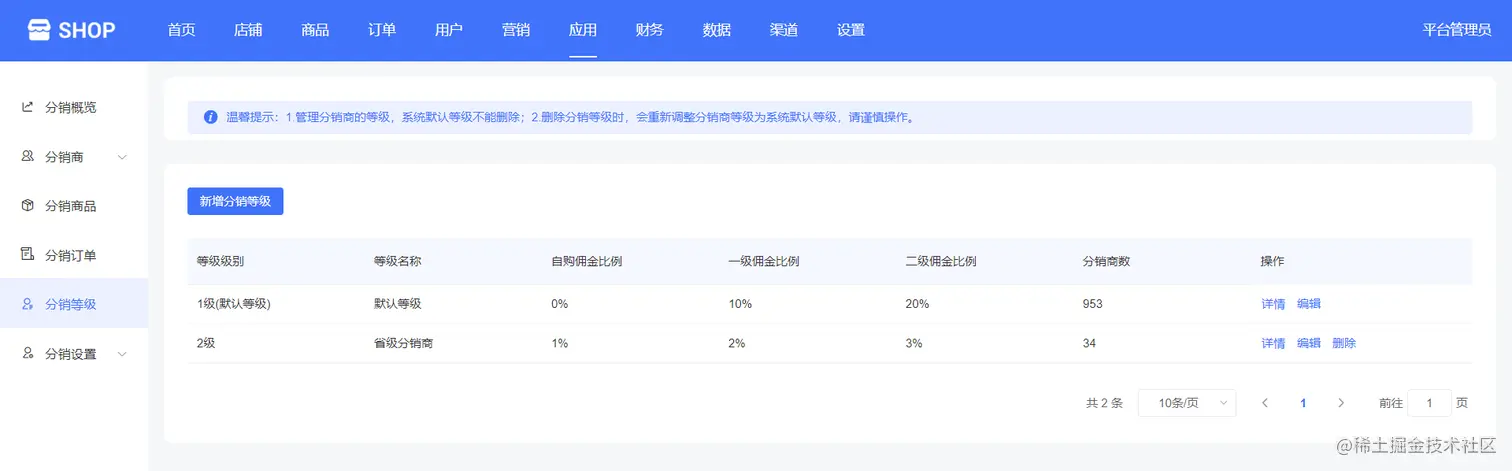Expand the 分销设置 sidebar submenu chevron
Image resolution: width=1512 pixels, height=471 pixels.
click(x=122, y=354)
